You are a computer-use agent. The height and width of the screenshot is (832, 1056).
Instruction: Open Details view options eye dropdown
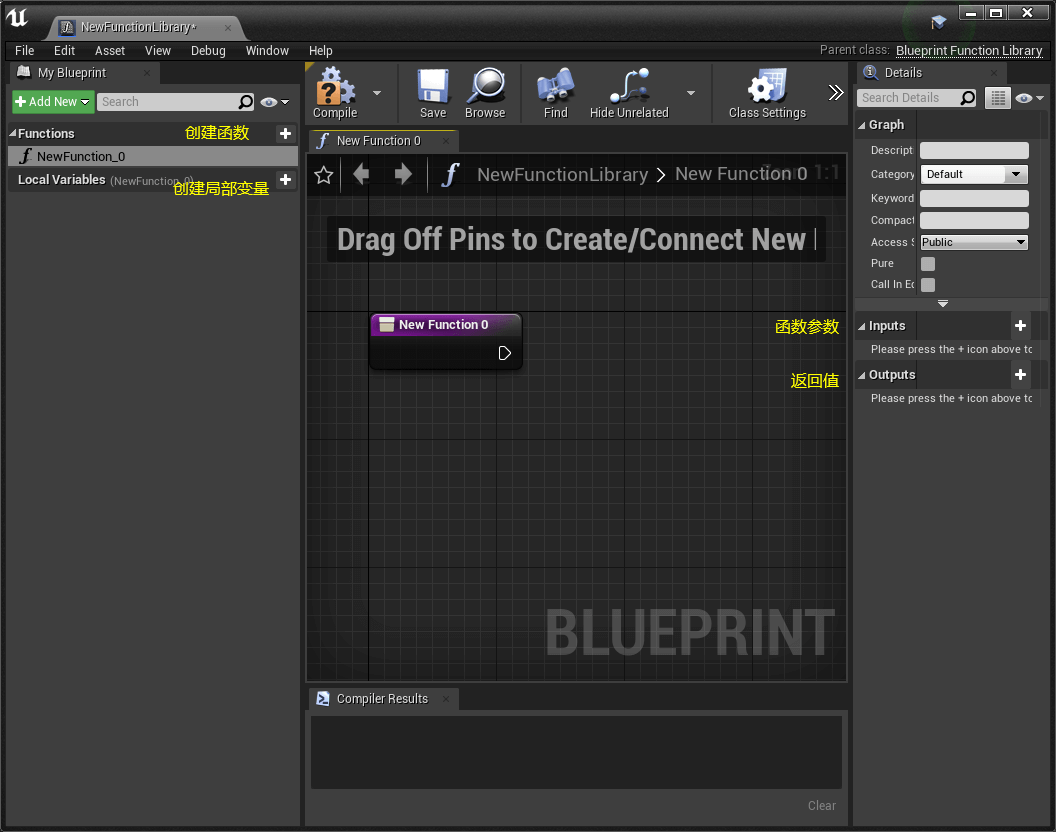[x=1029, y=98]
